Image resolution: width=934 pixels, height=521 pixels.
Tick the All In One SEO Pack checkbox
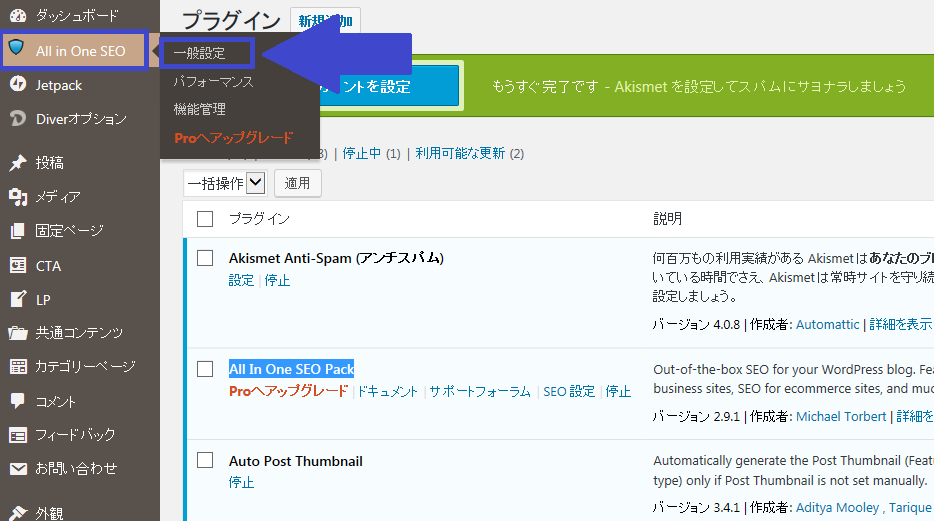[205, 369]
